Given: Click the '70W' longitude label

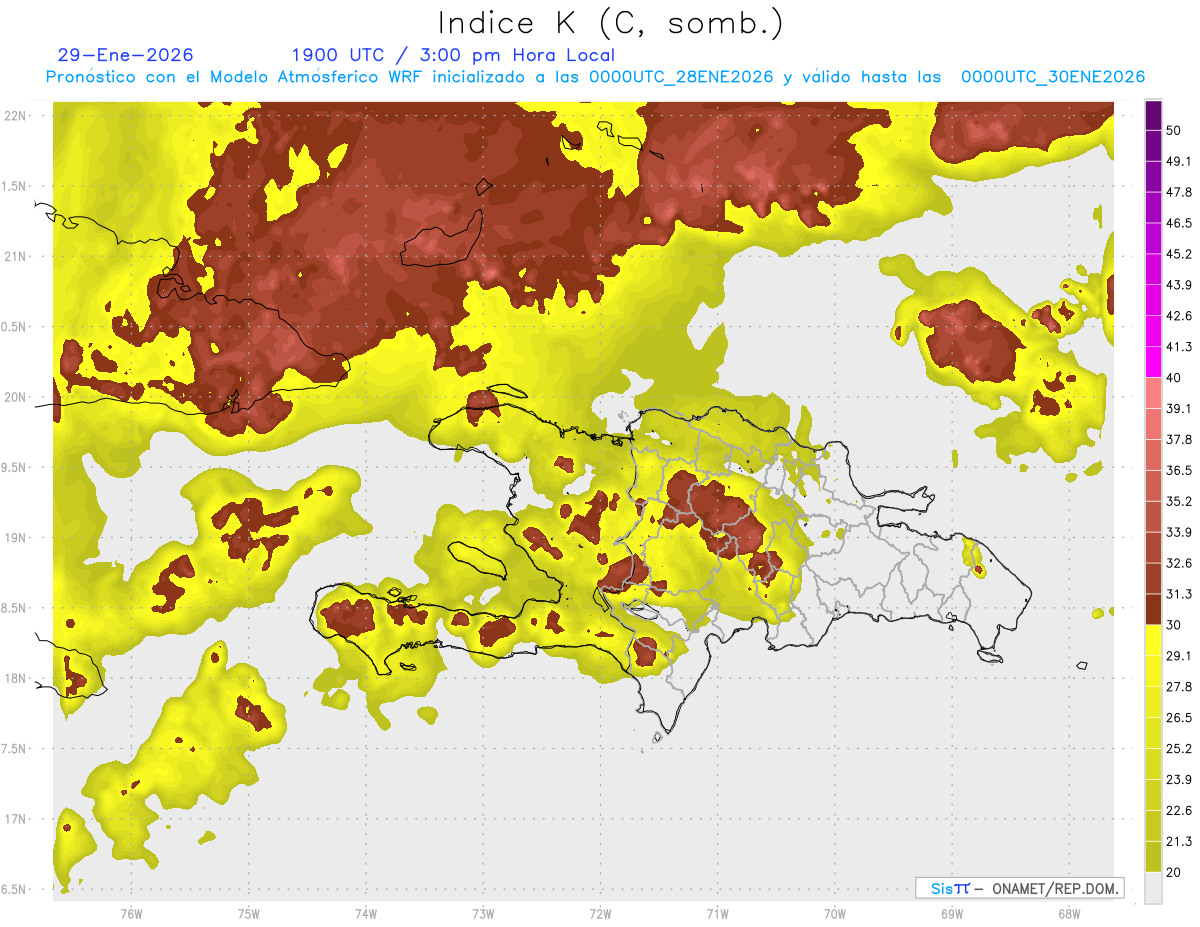Looking at the screenshot, I should click(x=834, y=913).
